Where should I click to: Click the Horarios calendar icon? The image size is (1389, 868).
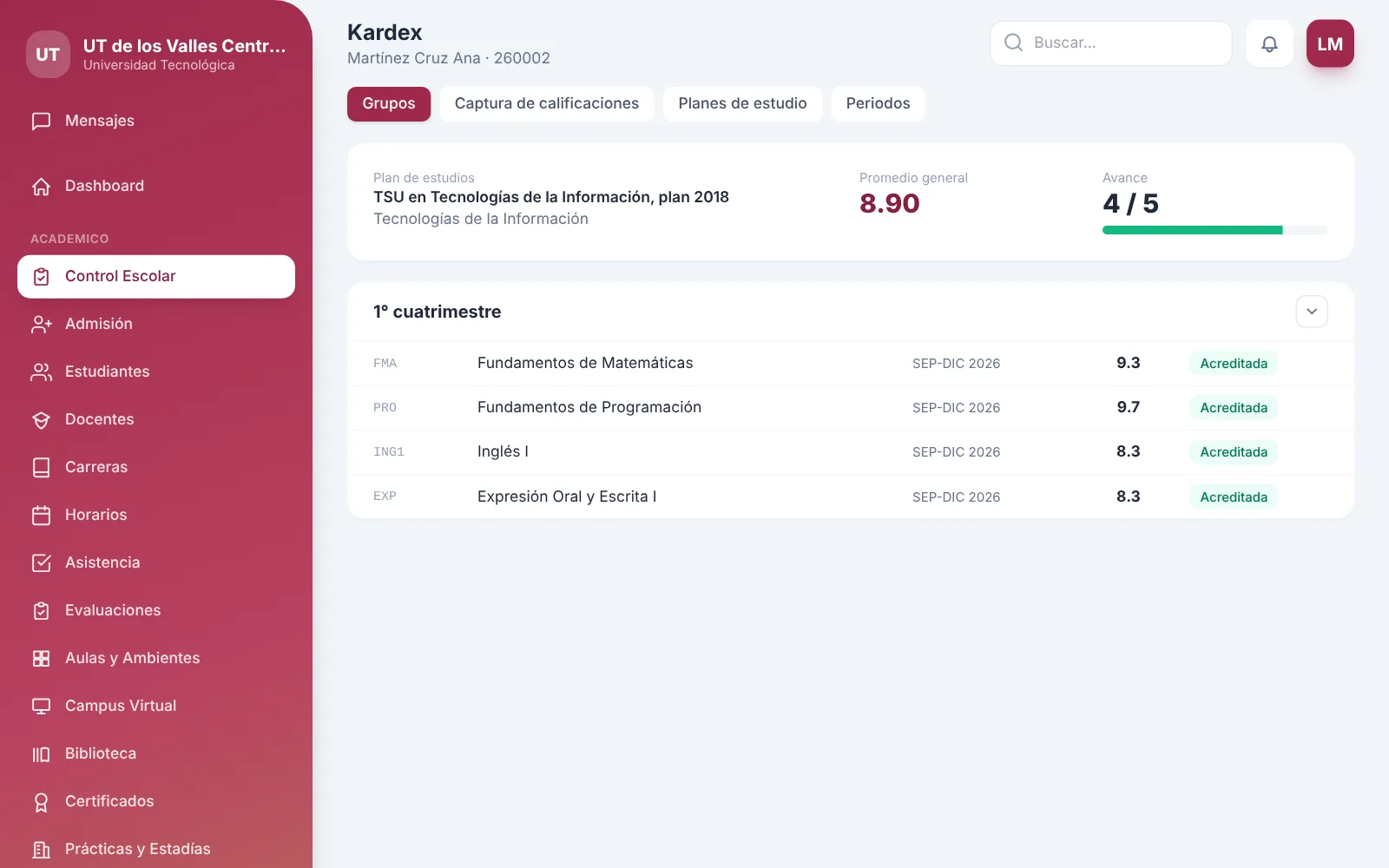[x=41, y=515]
